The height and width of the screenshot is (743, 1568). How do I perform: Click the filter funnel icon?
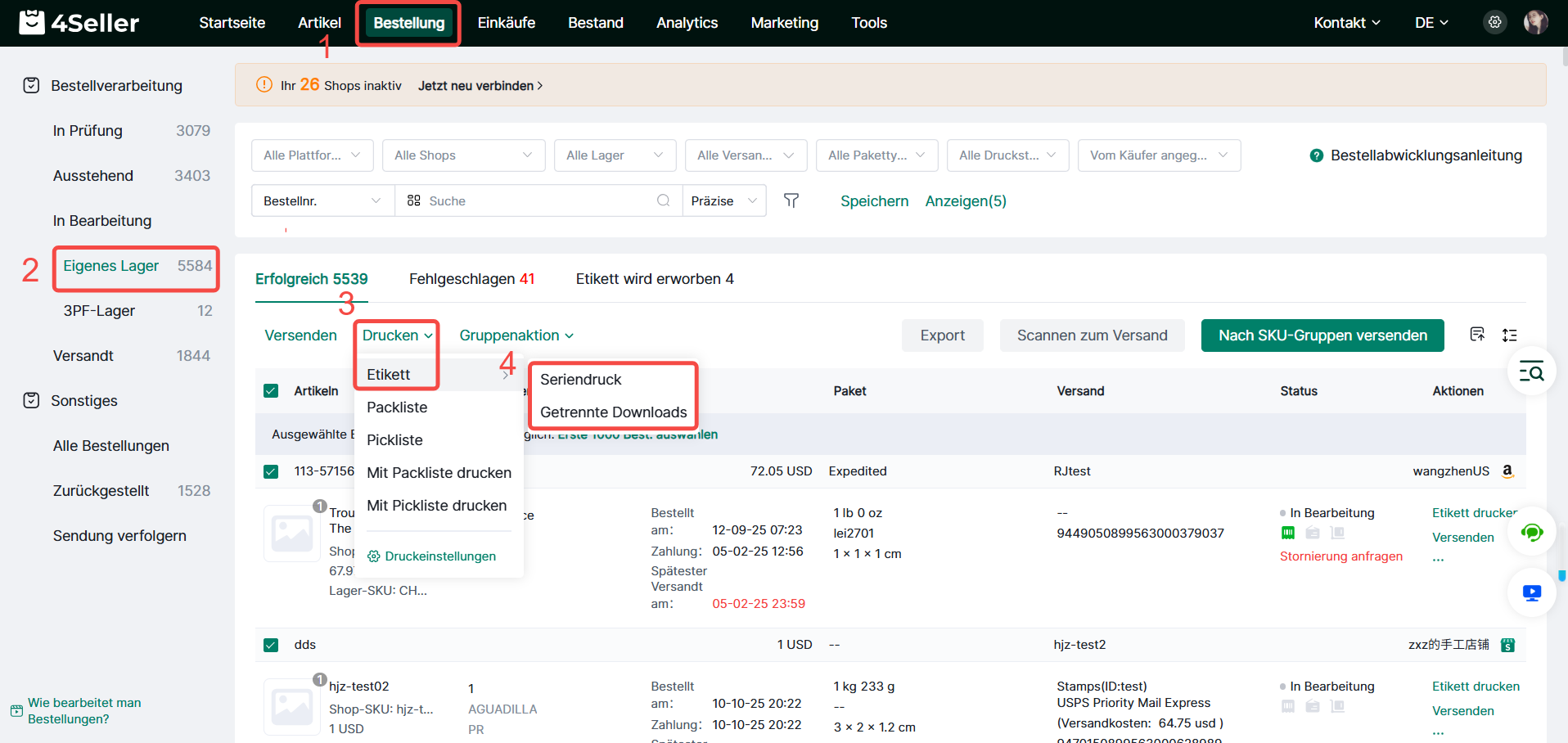(791, 200)
